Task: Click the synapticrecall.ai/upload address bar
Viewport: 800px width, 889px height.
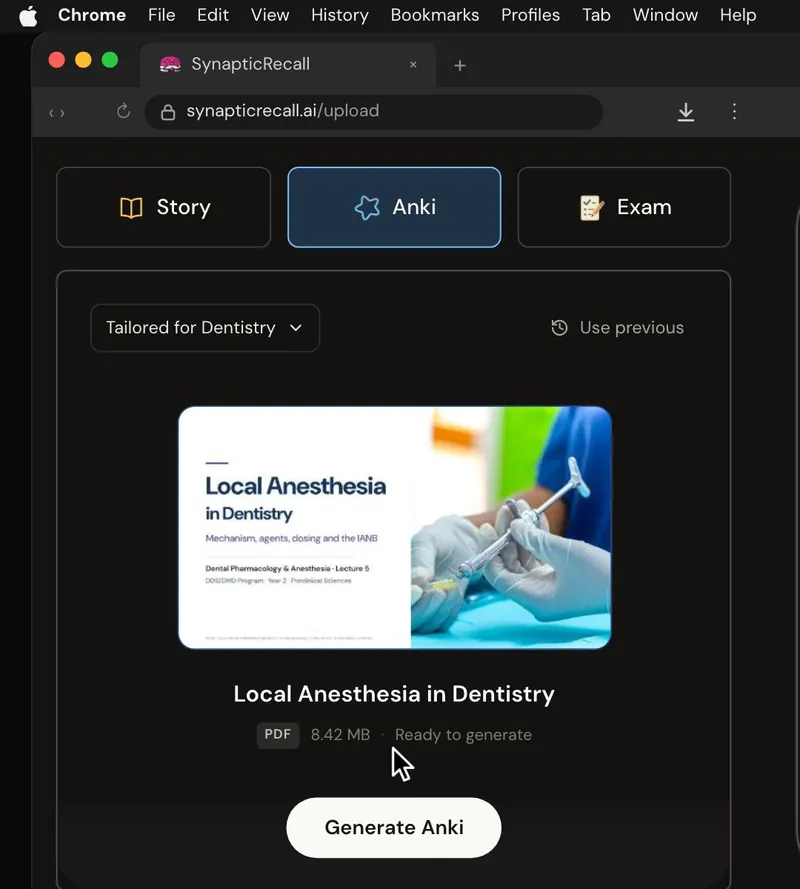Action: pyautogui.click(x=374, y=112)
